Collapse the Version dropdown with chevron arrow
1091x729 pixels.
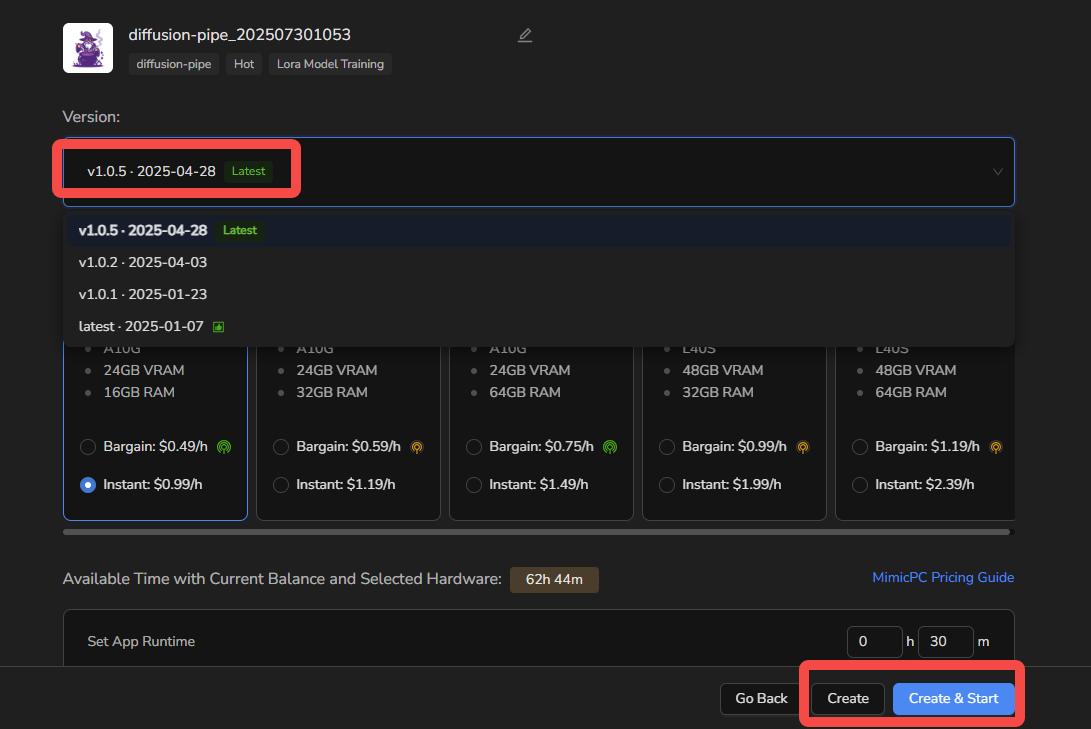997,172
